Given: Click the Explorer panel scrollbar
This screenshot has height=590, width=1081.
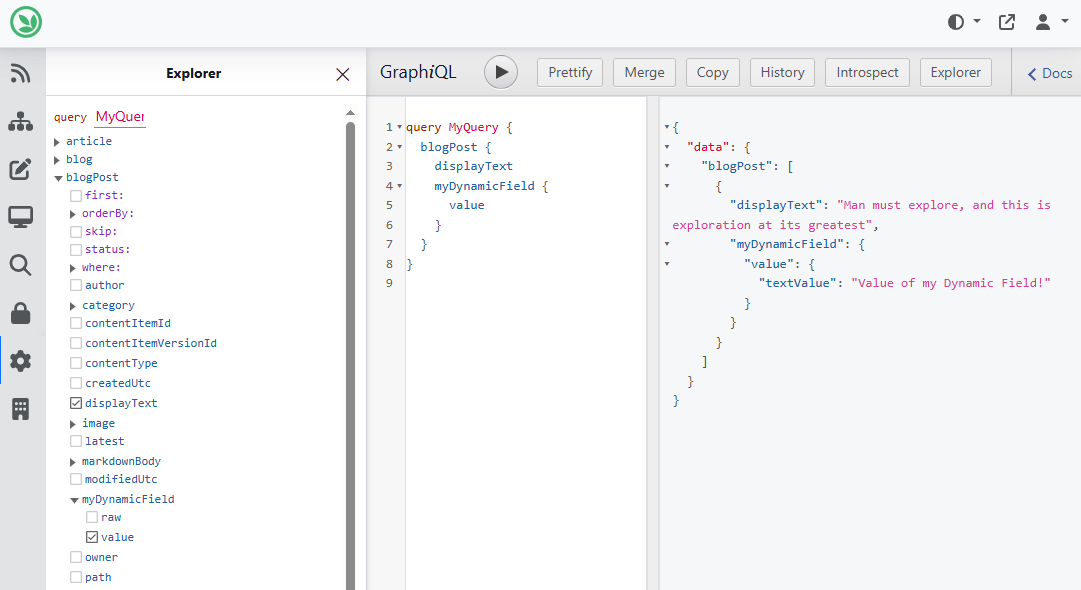Looking at the screenshot, I should pos(350,355).
